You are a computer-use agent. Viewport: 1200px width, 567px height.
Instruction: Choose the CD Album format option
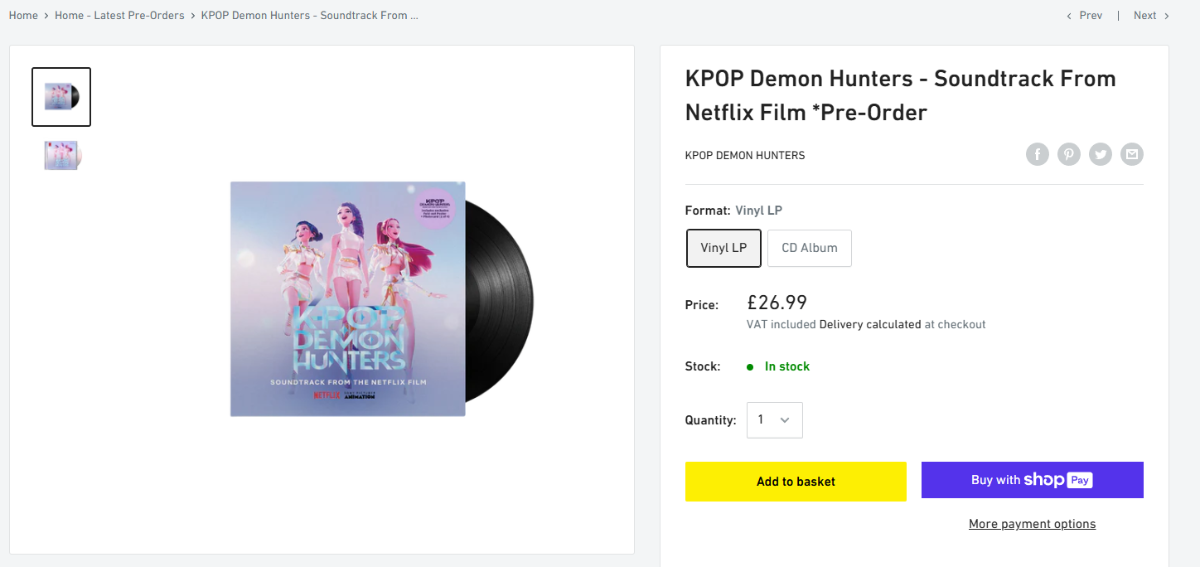pos(809,248)
